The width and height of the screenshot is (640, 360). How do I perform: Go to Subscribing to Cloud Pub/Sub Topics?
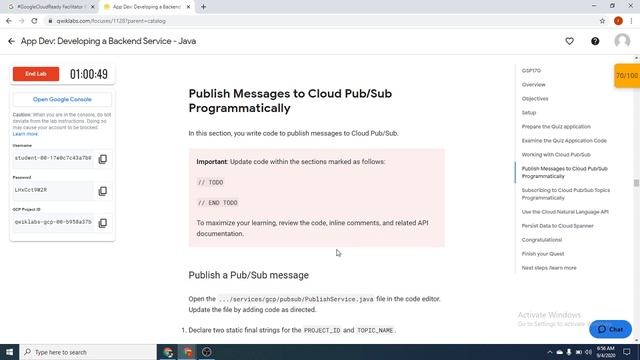(566, 194)
